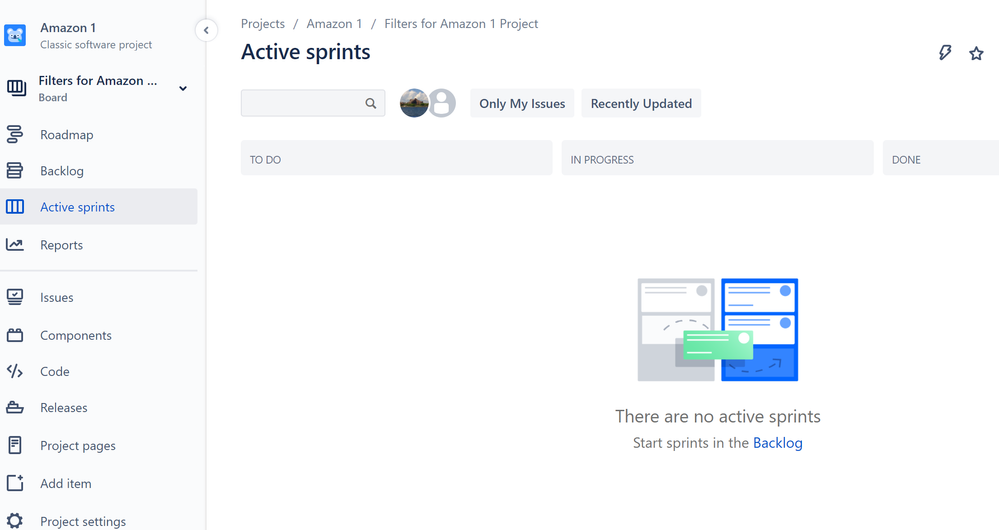999x530 pixels.
Task: Click the IN PROGRESS column header
Action: (x=717, y=158)
